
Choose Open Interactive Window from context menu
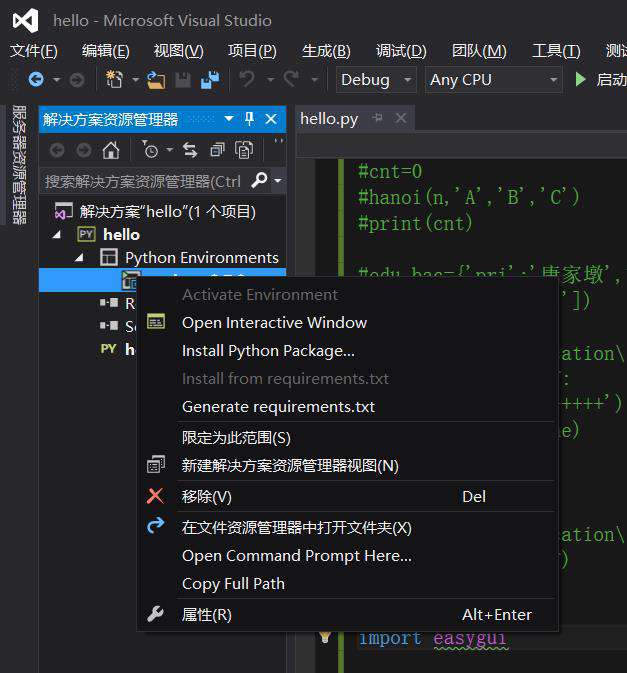347,322
